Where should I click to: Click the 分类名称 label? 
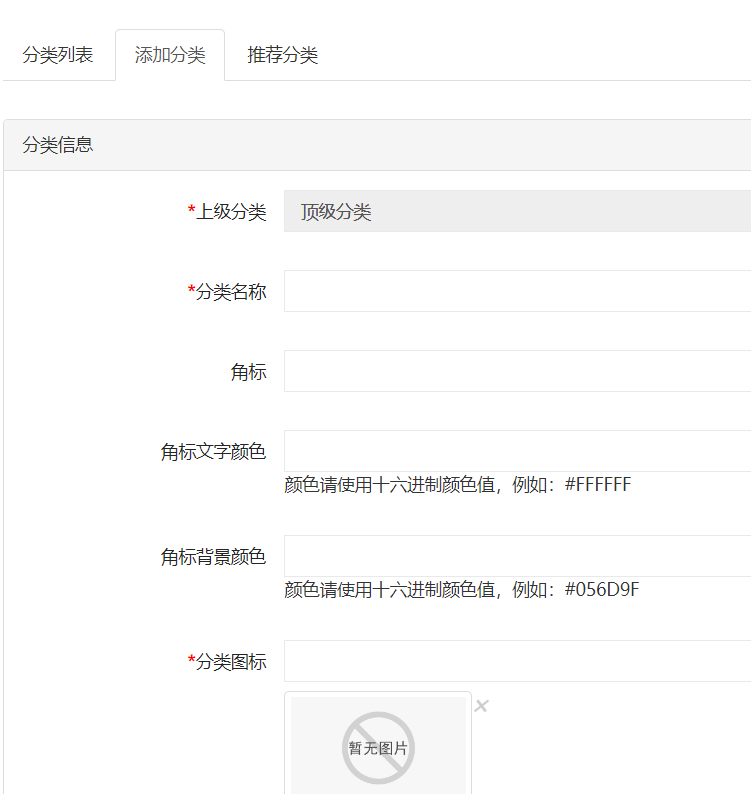(x=227, y=292)
